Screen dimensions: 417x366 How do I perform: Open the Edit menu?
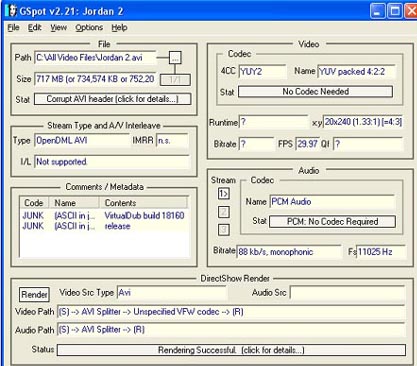[34, 28]
